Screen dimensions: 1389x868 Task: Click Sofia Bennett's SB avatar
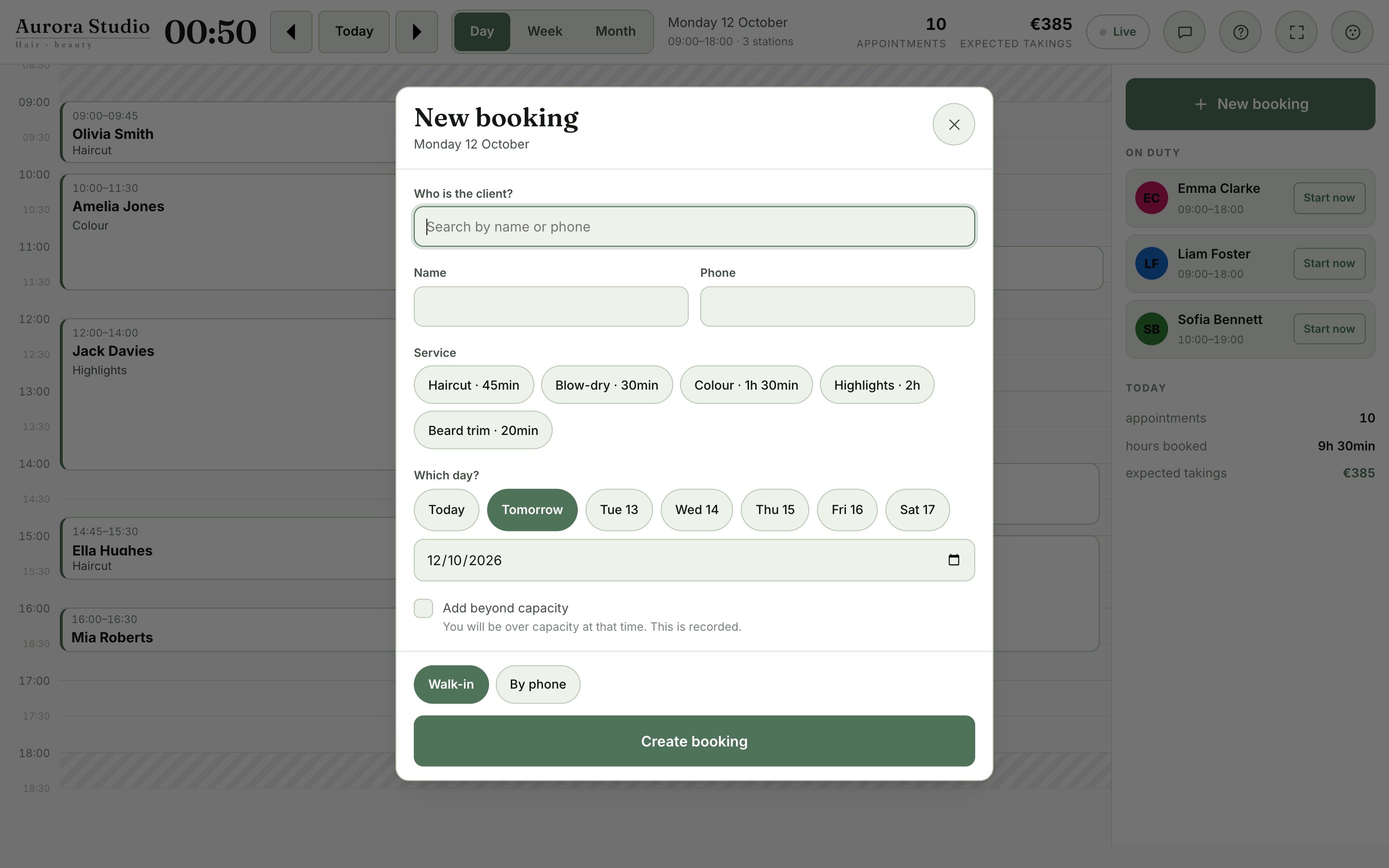pyautogui.click(x=1151, y=329)
